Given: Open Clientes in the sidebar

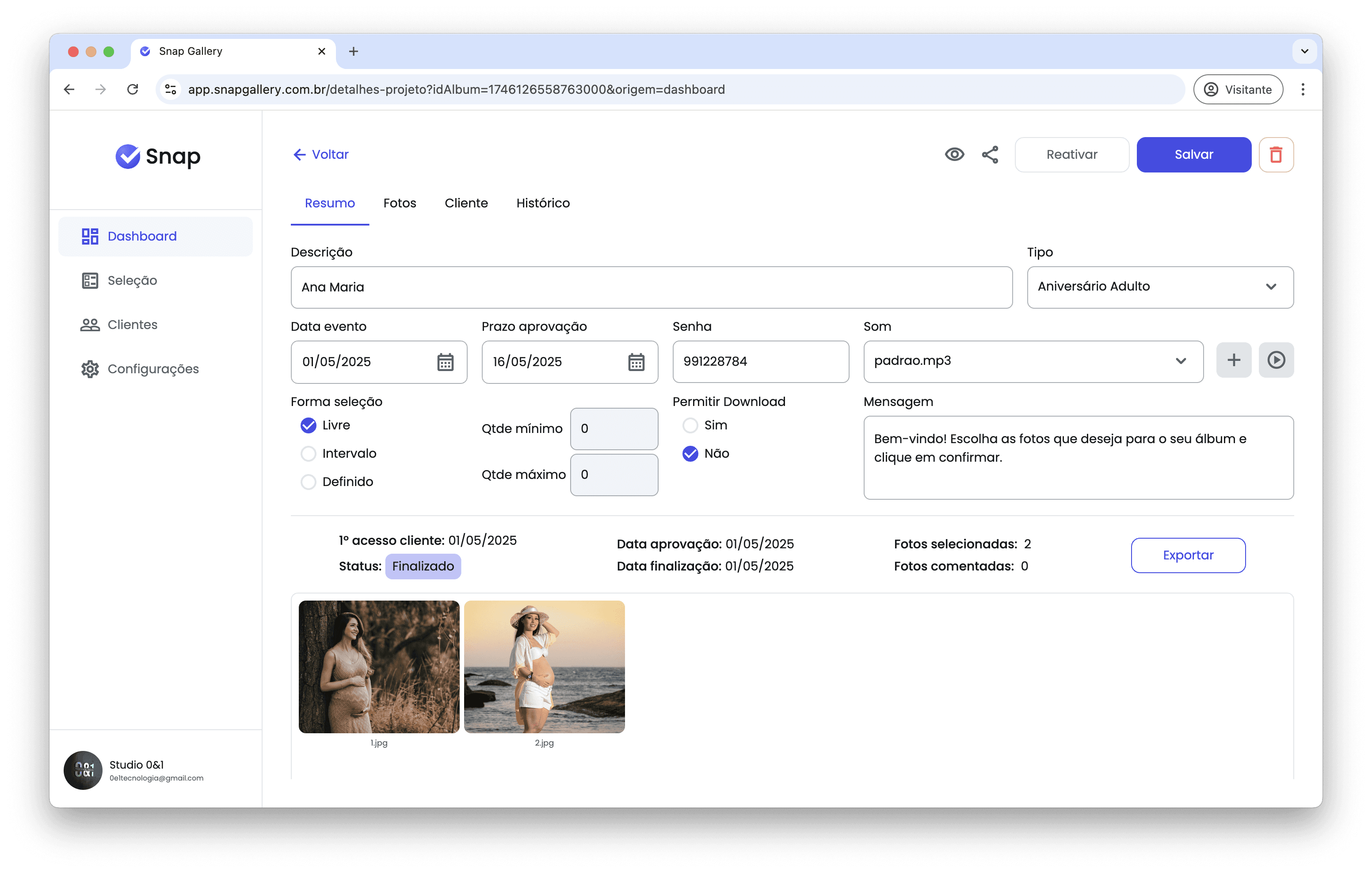Looking at the screenshot, I should click(156, 325).
